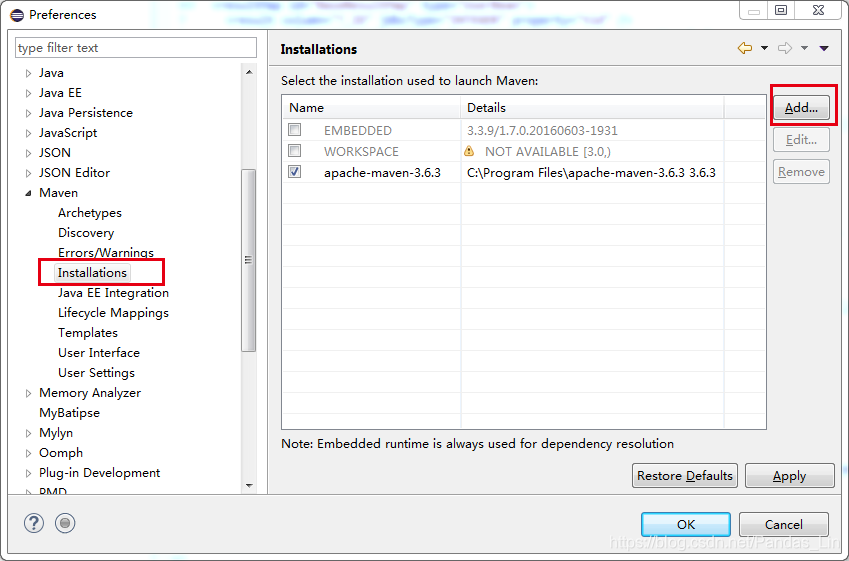Image resolution: width=849 pixels, height=561 pixels.
Task: Click the EMBEDDED row name
Action: click(358, 131)
